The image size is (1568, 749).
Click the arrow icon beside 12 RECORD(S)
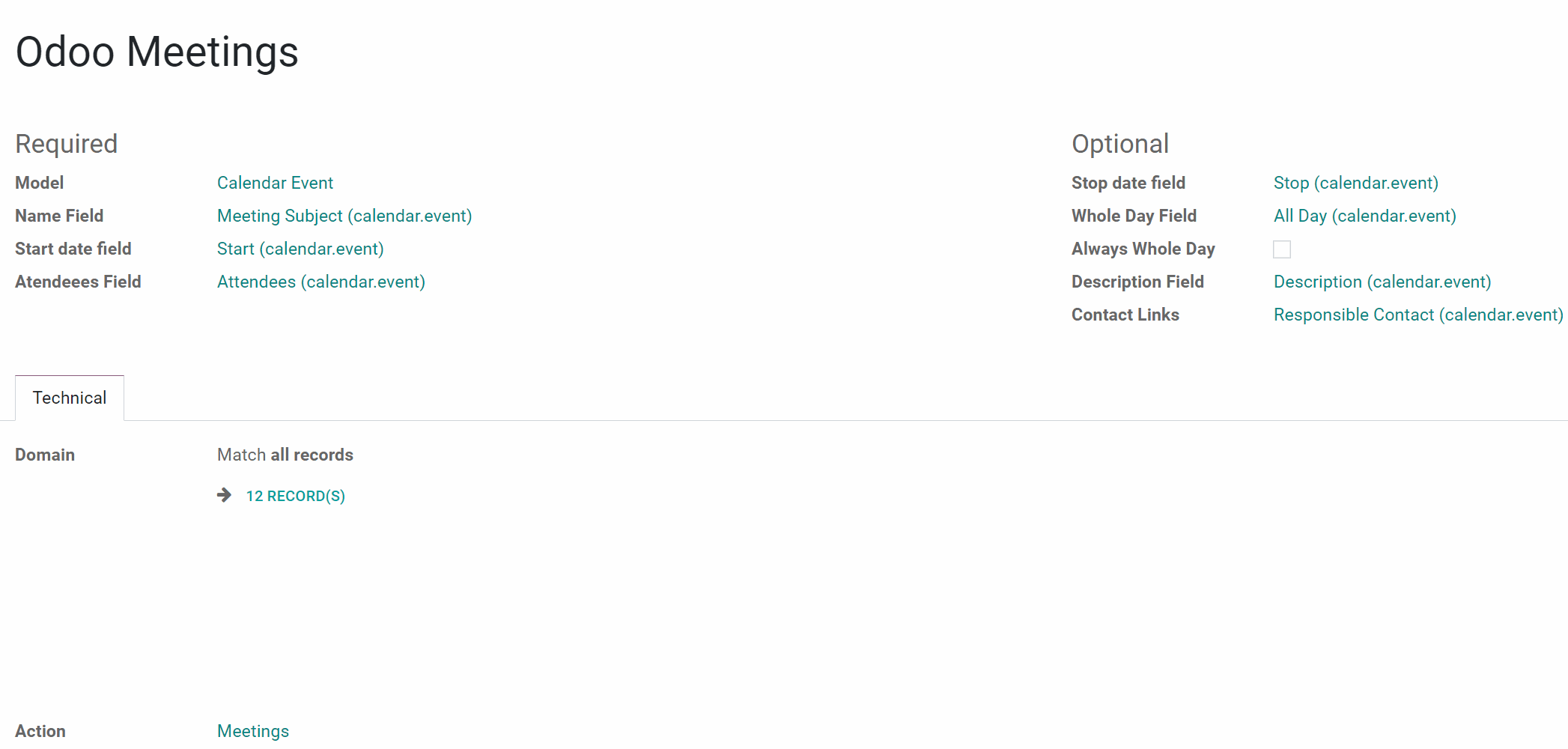click(x=224, y=495)
